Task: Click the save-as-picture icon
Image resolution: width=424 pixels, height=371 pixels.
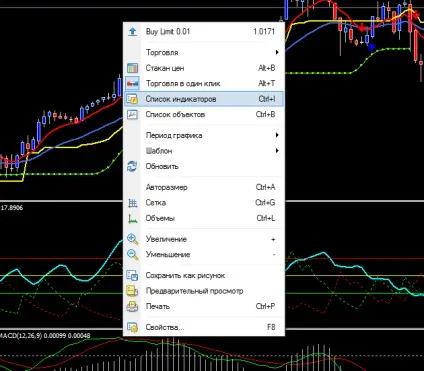Action: pyautogui.click(x=132, y=275)
